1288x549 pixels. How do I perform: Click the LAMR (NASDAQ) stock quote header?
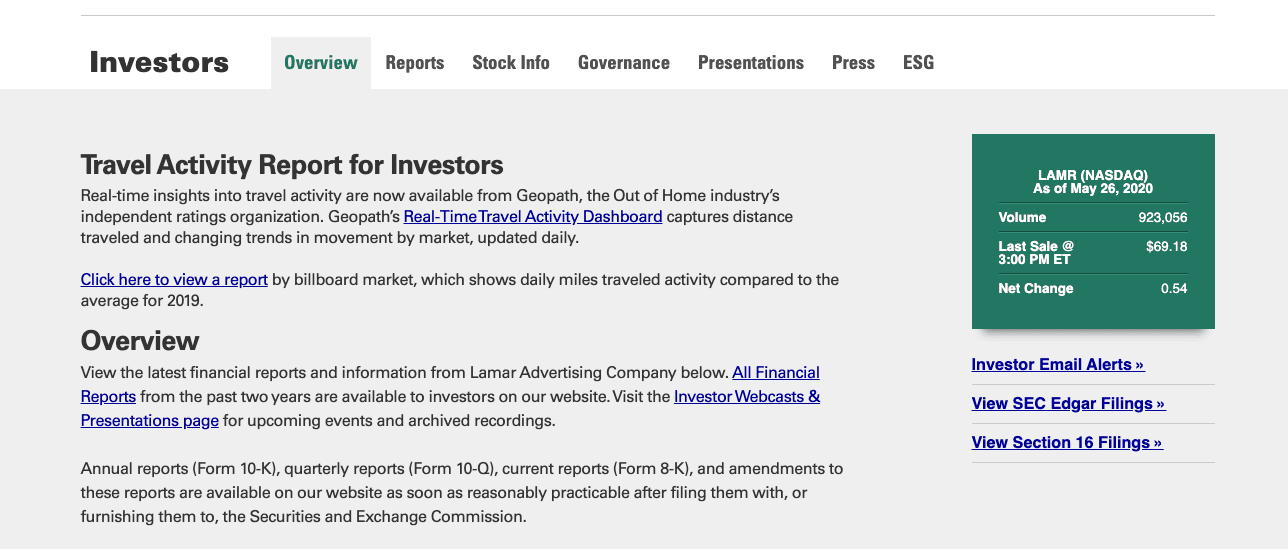1092,175
